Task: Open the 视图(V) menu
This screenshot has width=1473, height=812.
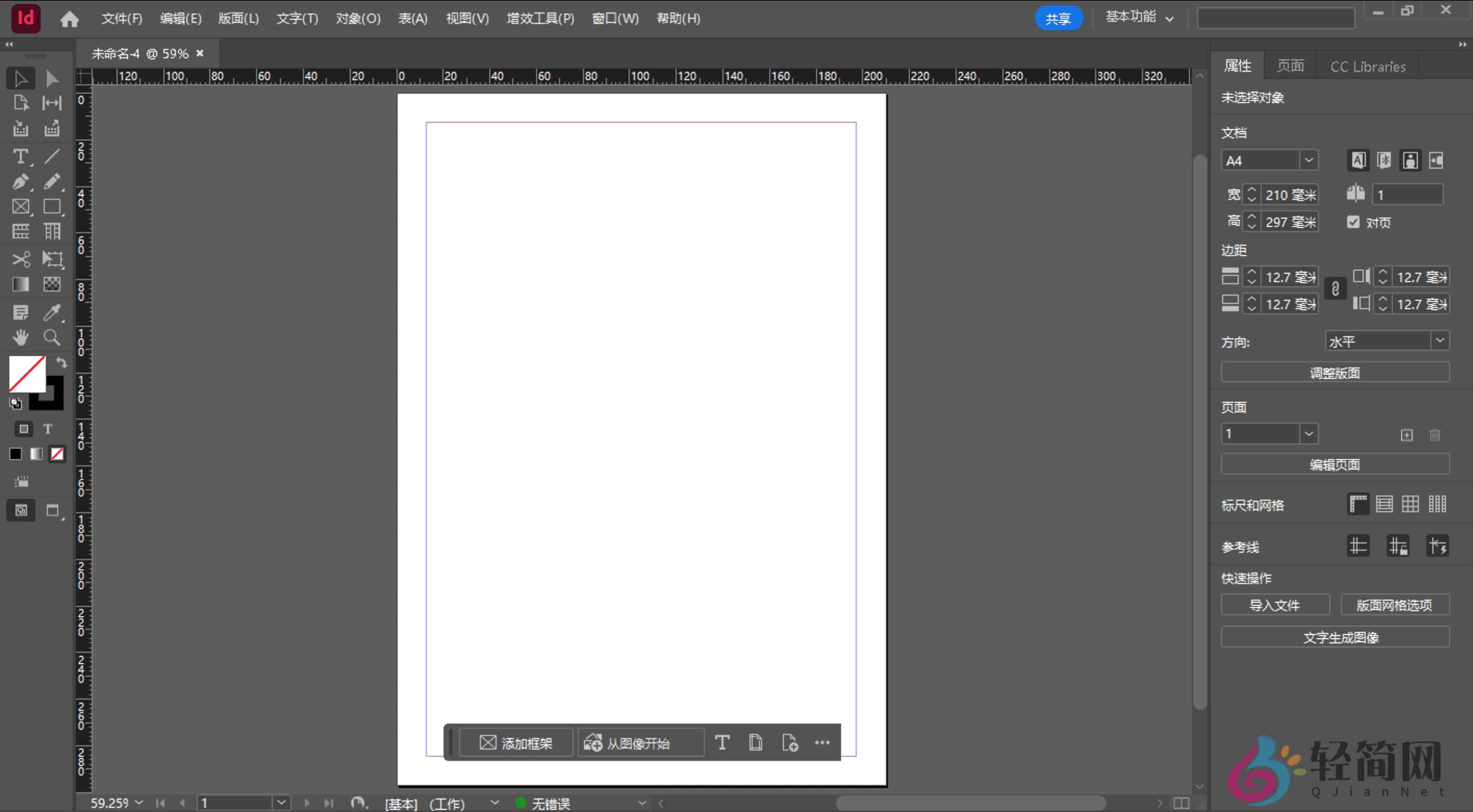Action: (x=466, y=18)
